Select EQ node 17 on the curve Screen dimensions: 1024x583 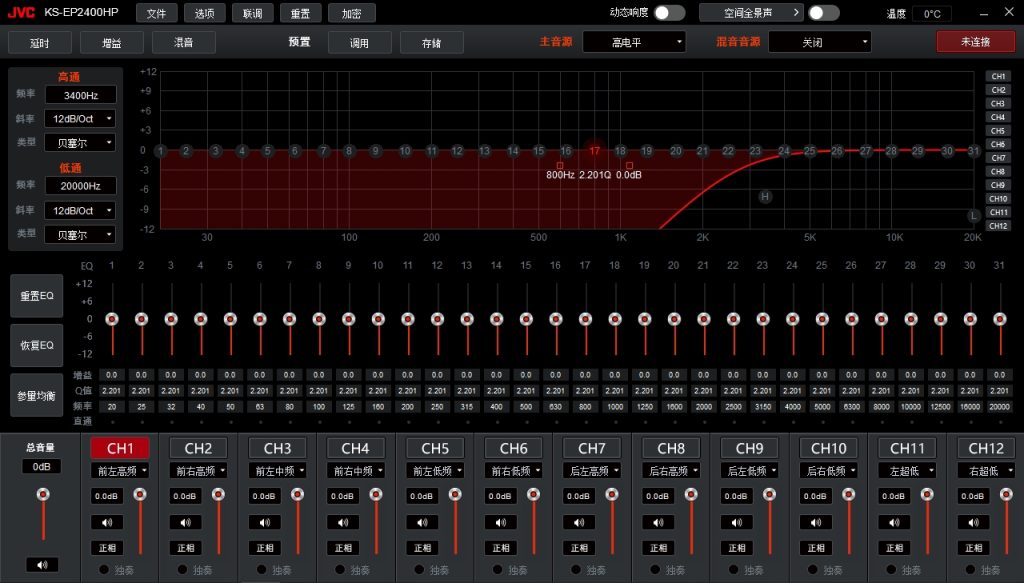pyautogui.click(x=594, y=151)
